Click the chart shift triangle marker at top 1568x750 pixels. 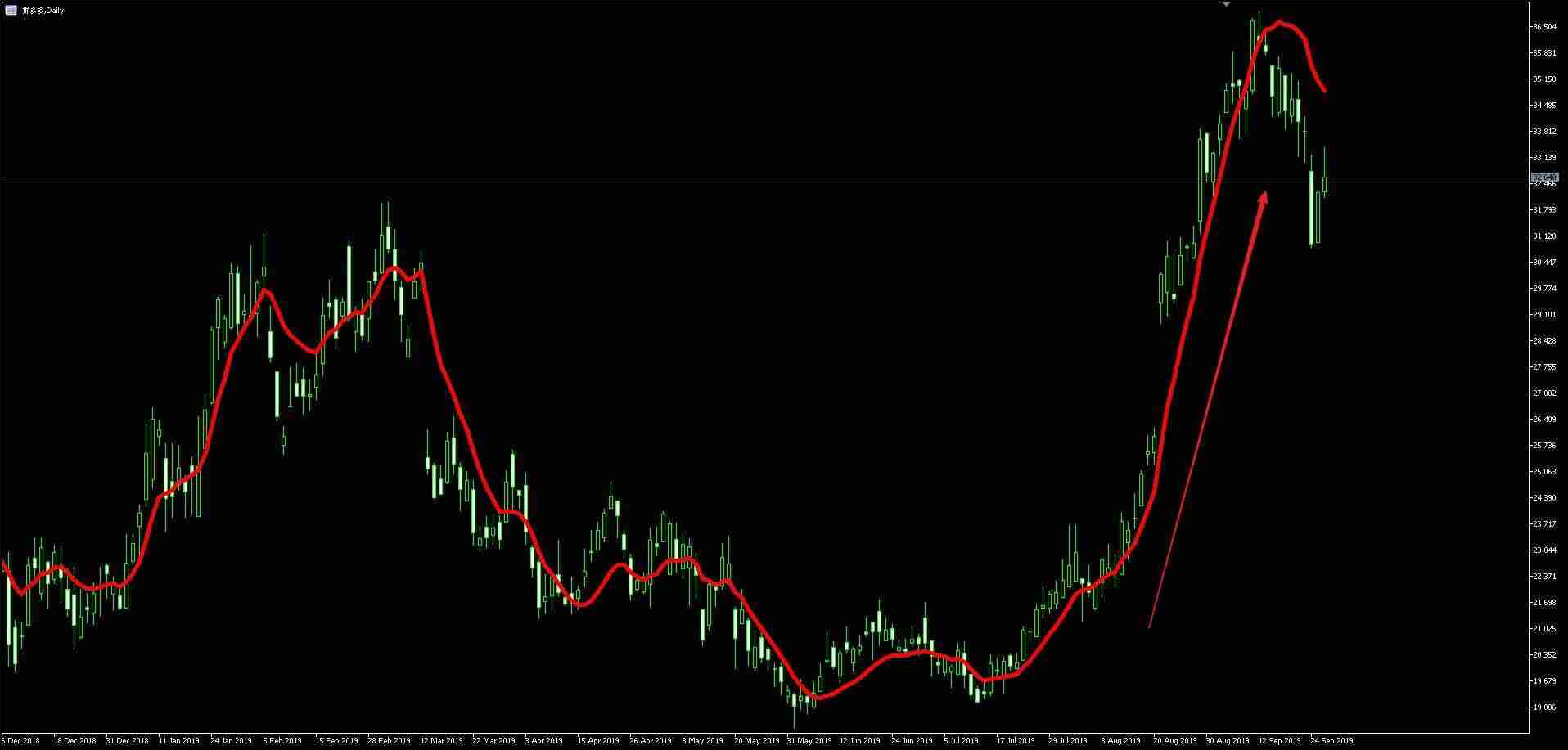(x=1226, y=4)
